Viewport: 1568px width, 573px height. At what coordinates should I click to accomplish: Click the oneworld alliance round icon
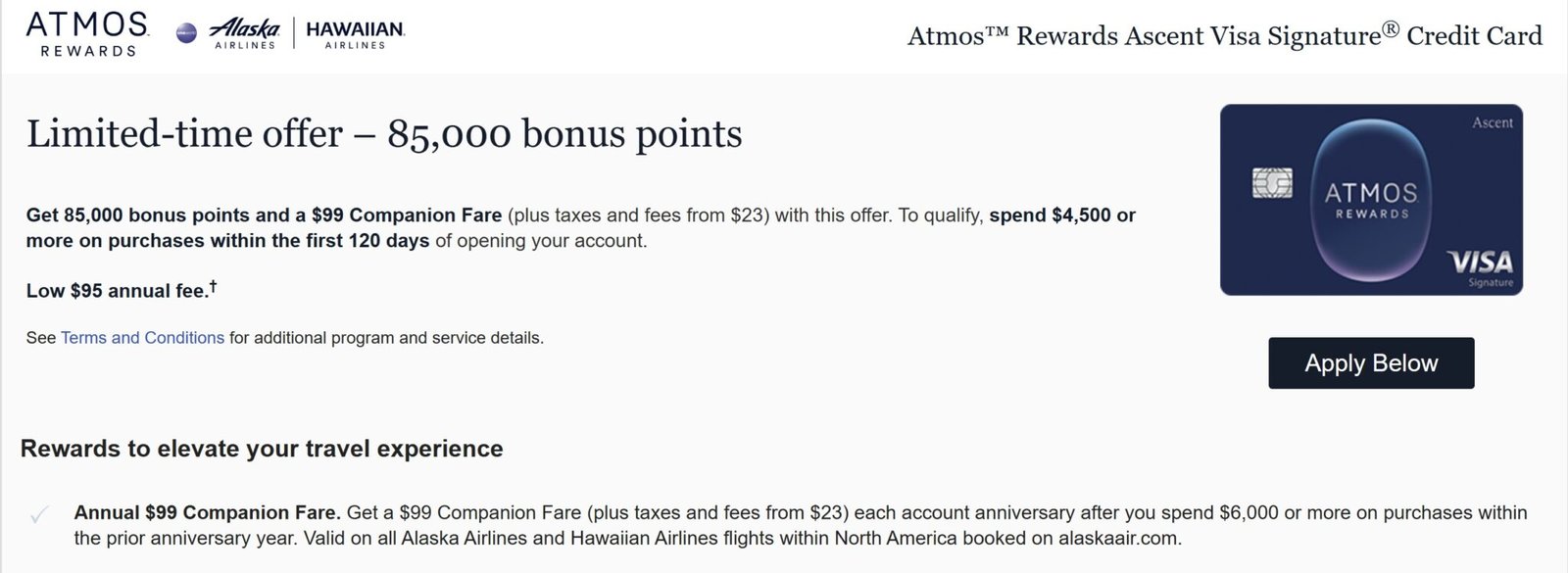click(186, 33)
